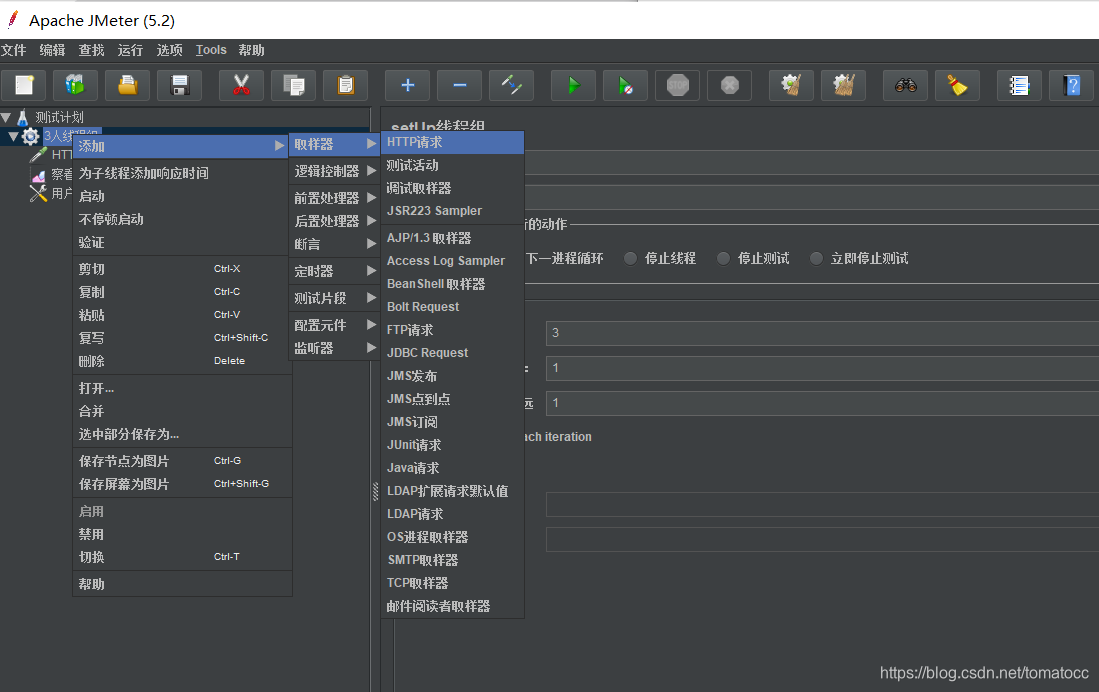
Task: Click the Copy icon in toolbar
Action: click(x=293, y=86)
